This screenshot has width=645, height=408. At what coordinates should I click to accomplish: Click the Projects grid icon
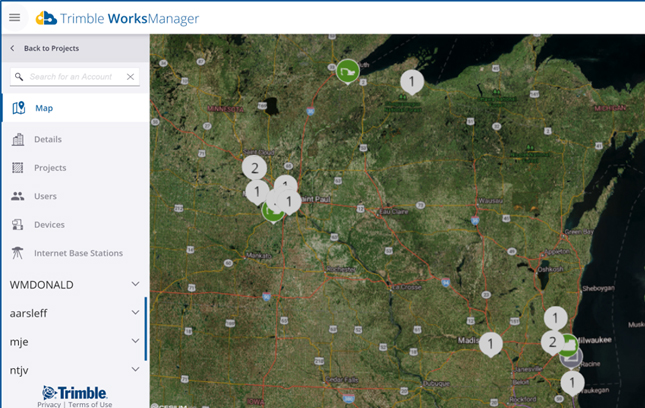(18, 168)
